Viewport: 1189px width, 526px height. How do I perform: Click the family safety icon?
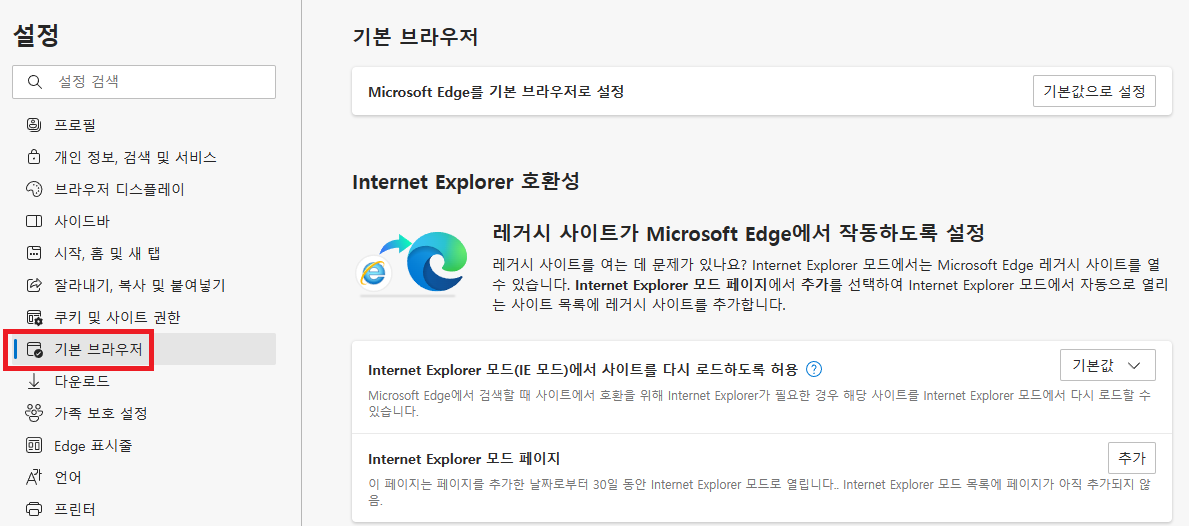[33, 413]
